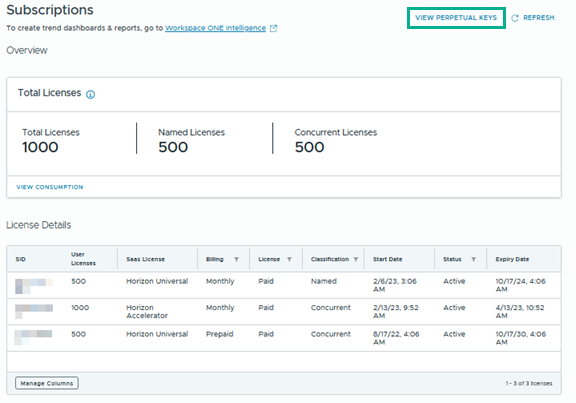Screen dimensions: 576x403
Task: Click the 10/17/24, 4:06 AM expiry date
Action: point(521,285)
